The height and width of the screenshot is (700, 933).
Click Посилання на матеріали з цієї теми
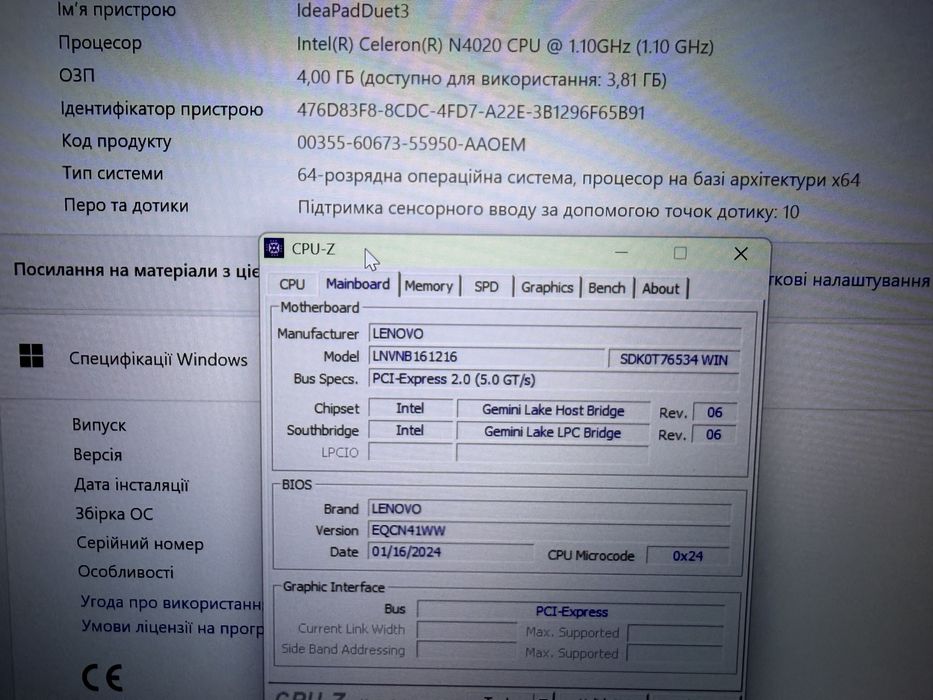coord(136,270)
